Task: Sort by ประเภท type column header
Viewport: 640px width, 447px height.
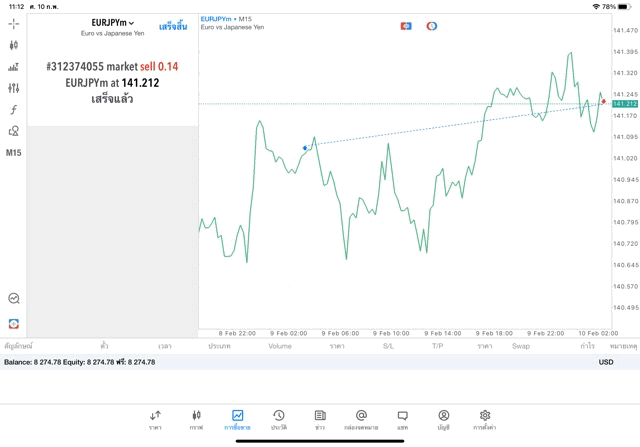Action: tap(219, 346)
